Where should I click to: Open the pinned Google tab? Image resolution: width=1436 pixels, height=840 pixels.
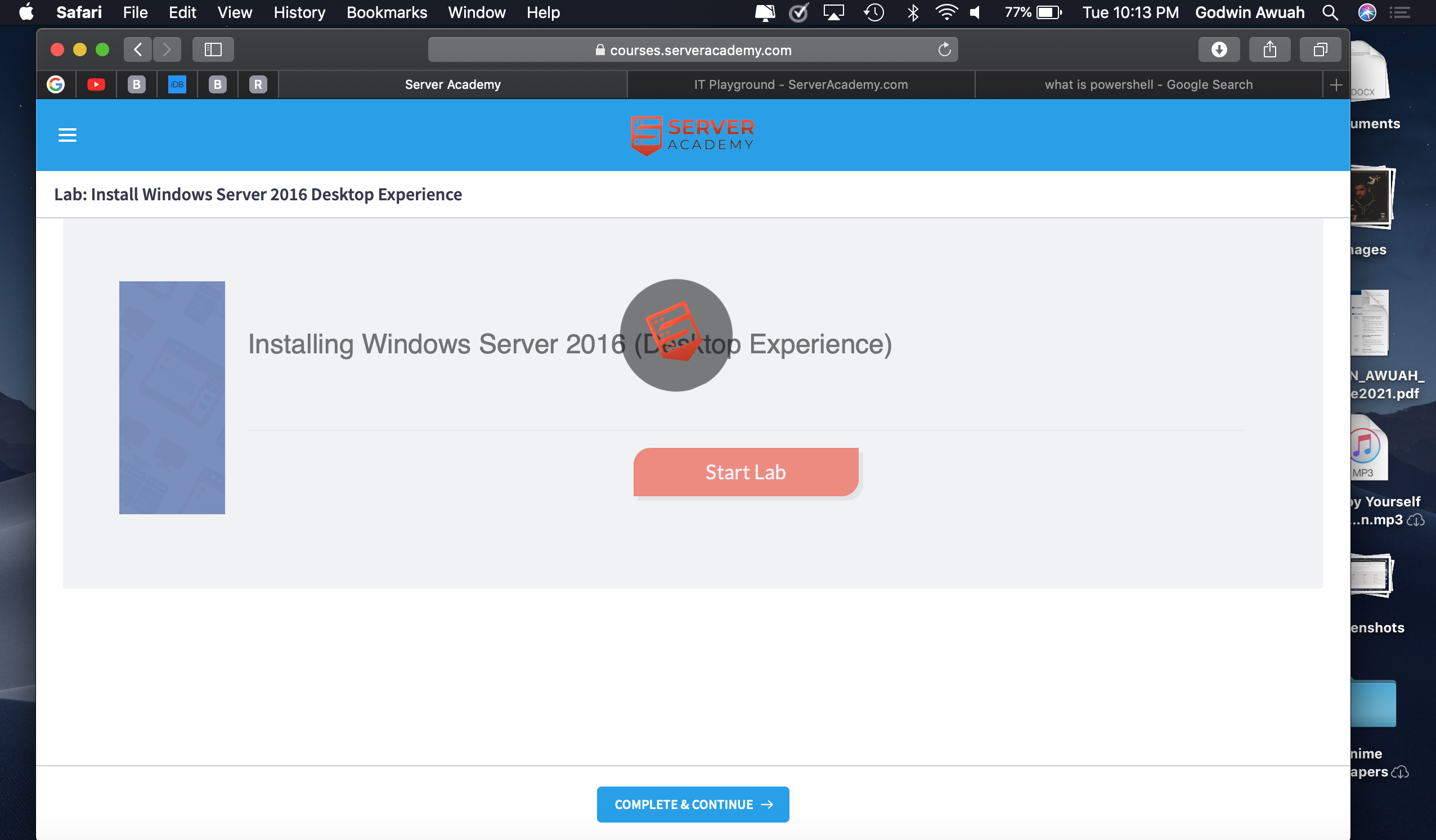(55, 84)
